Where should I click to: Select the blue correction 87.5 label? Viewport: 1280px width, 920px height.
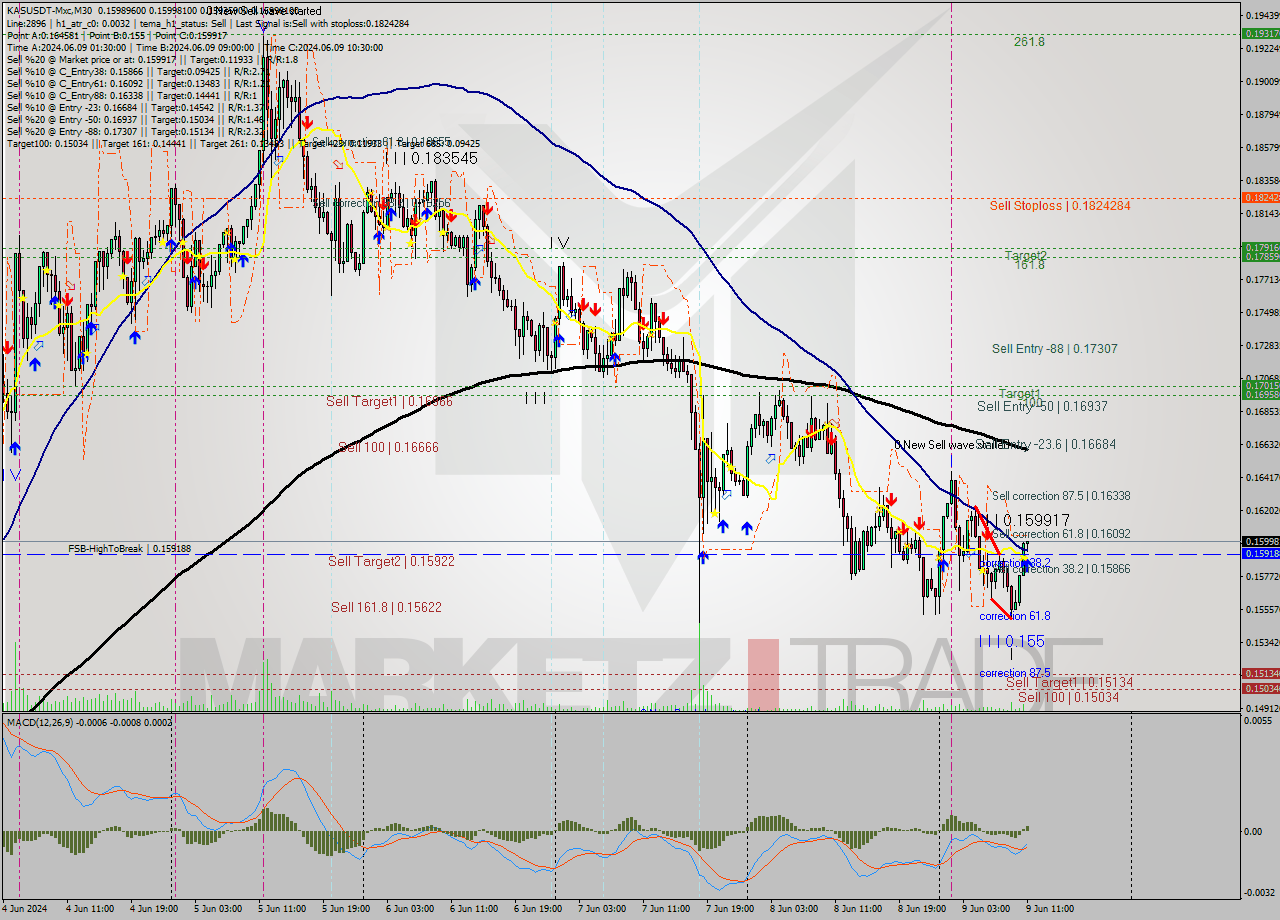click(1014, 673)
